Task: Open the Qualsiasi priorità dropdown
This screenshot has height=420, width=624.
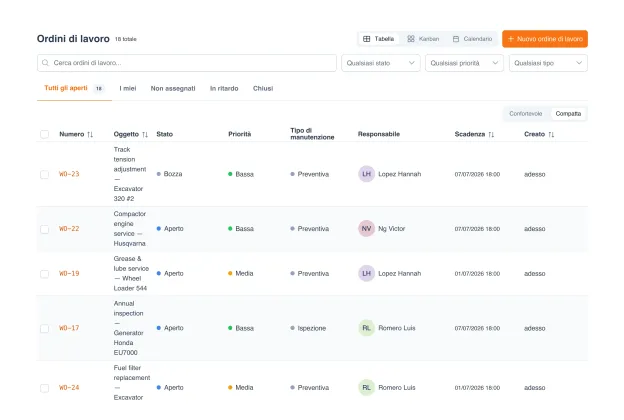Action: click(x=464, y=63)
